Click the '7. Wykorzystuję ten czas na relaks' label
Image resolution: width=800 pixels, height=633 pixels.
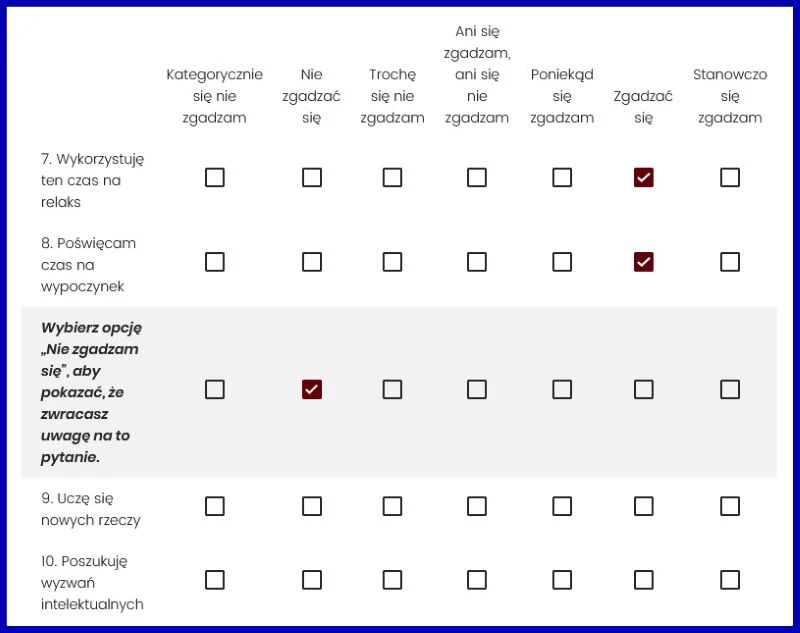coord(92,180)
